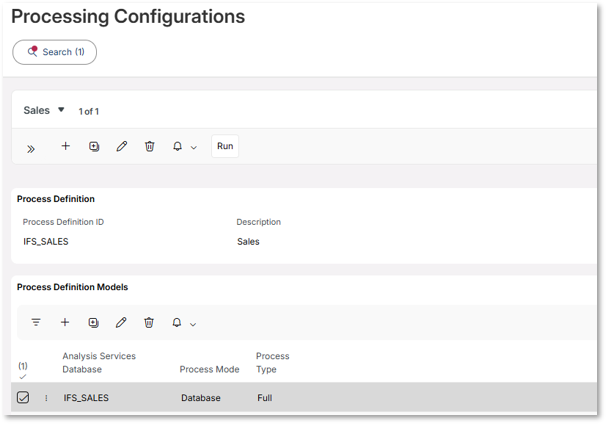Viewport: 606px width, 424px height.
Task: Click the IFS_SALES Process Definition ID value
Action: (46, 242)
